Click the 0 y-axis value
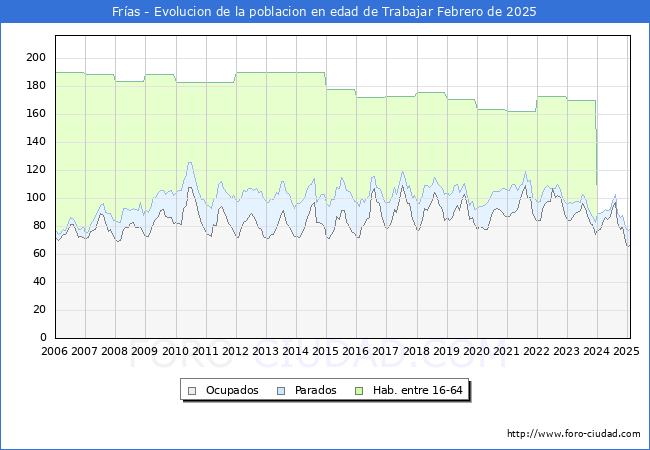Viewport: 650px width, 450px height. [x=43, y=338]
